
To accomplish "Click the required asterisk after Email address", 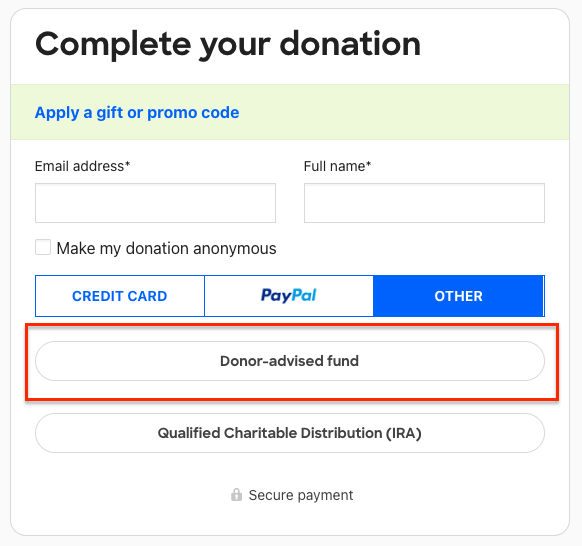I will coord(128,164).
